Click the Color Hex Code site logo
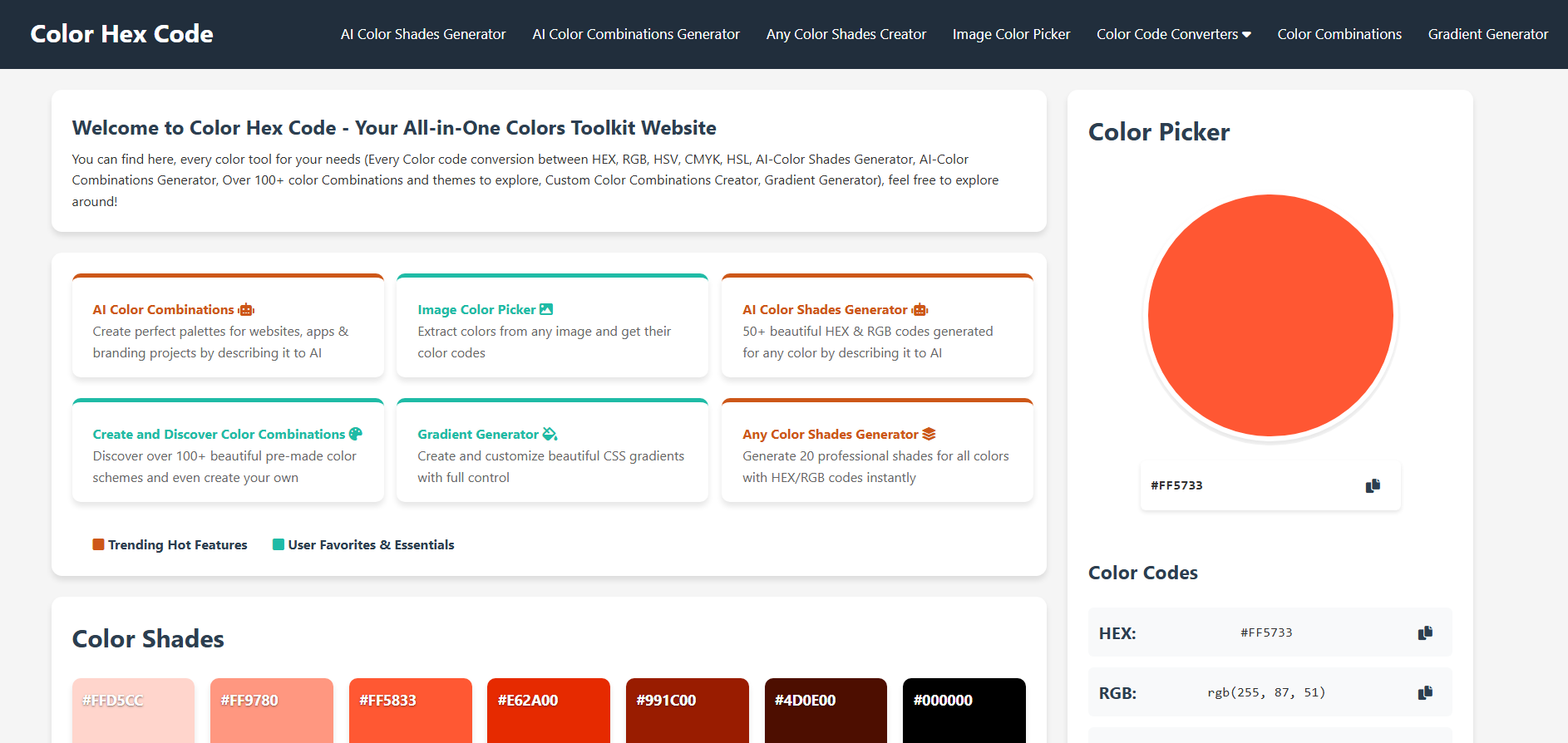Viewport: 1568px width, 743px height. [x=122, y=34]
